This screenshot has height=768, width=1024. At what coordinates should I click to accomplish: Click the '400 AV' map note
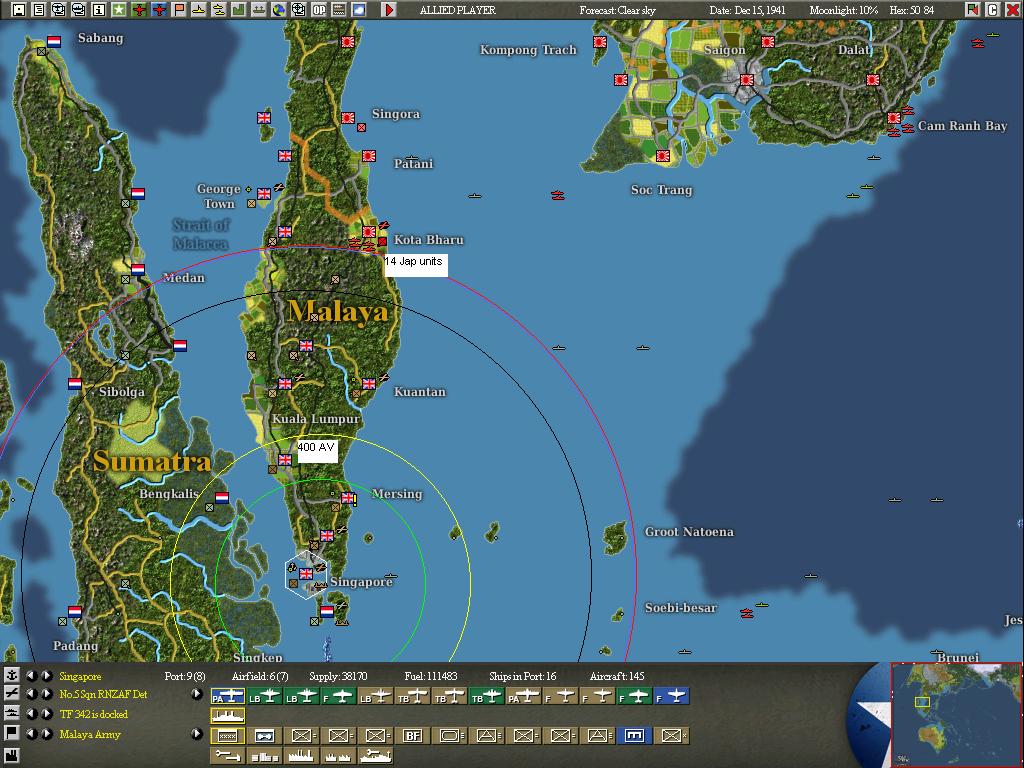pyautogui.click(x=317, y=451)
